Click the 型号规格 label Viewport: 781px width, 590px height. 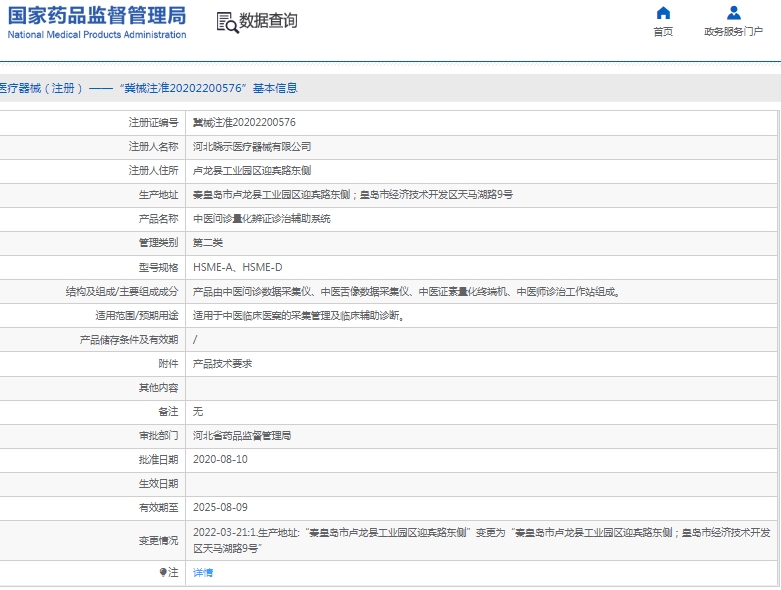[x=158, y=267]
